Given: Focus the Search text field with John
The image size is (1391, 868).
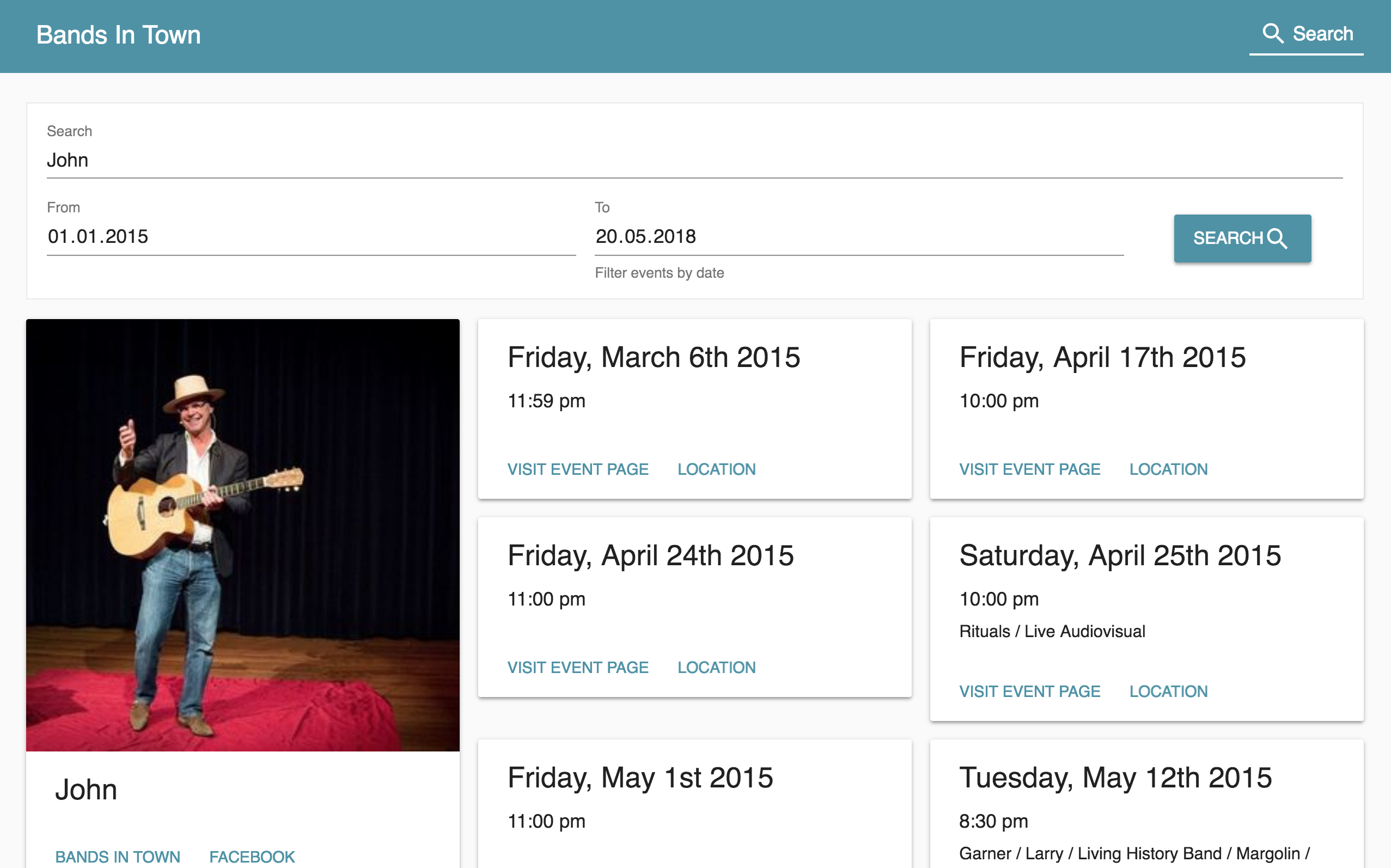Looking at the screenshot, I should click(x=693, y=160).
